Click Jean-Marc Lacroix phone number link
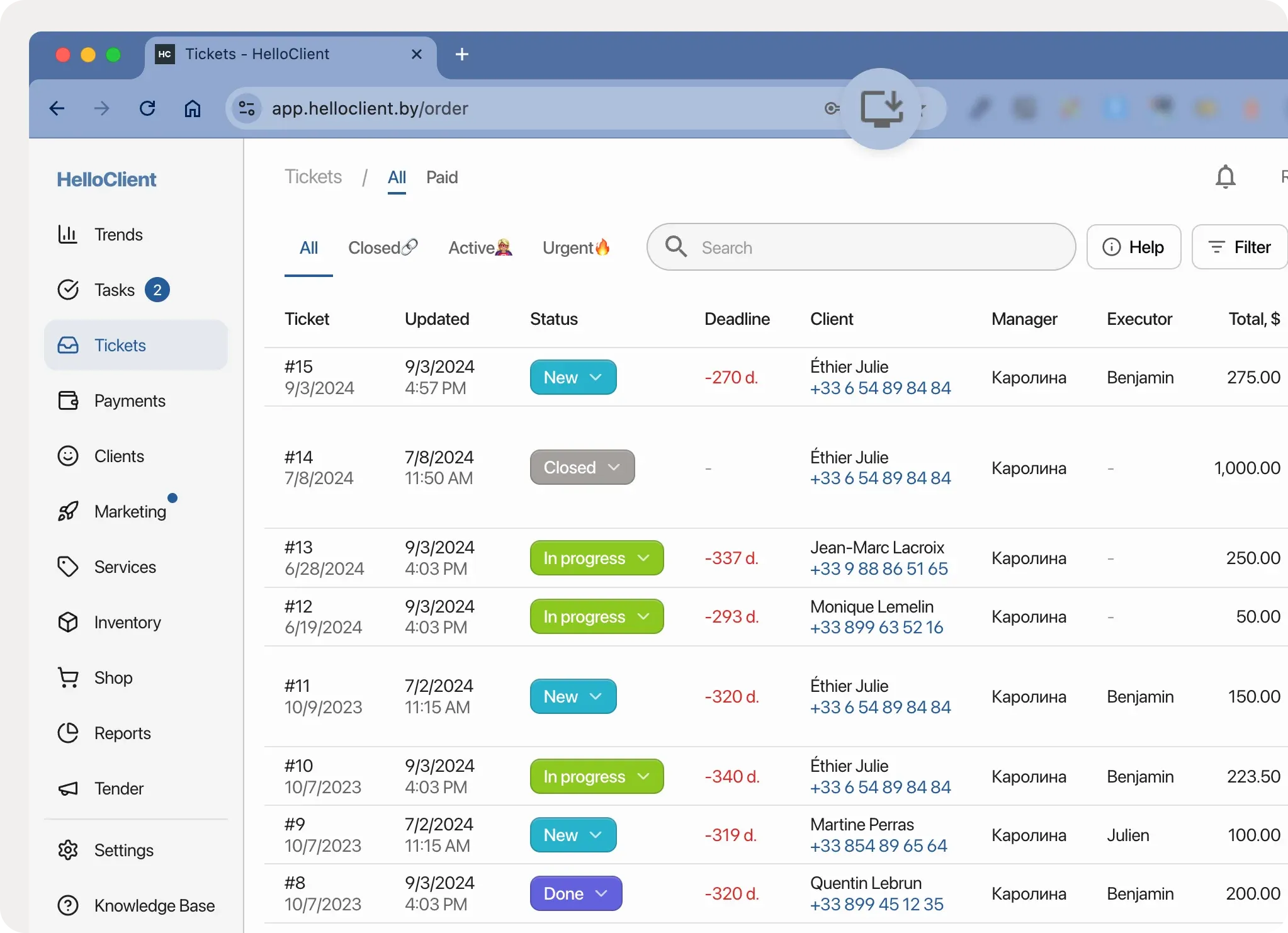Viewport: 1288px width, 933px height. [x=879, y=569]
